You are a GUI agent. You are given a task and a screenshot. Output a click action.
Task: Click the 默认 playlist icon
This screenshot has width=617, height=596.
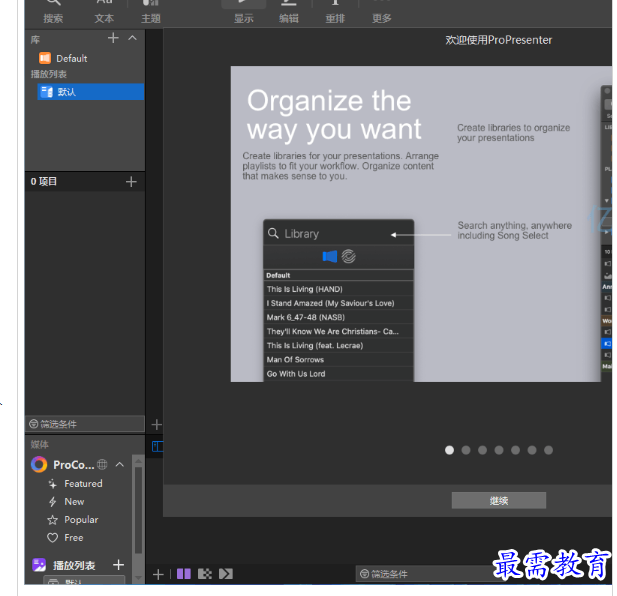point(47,92)
